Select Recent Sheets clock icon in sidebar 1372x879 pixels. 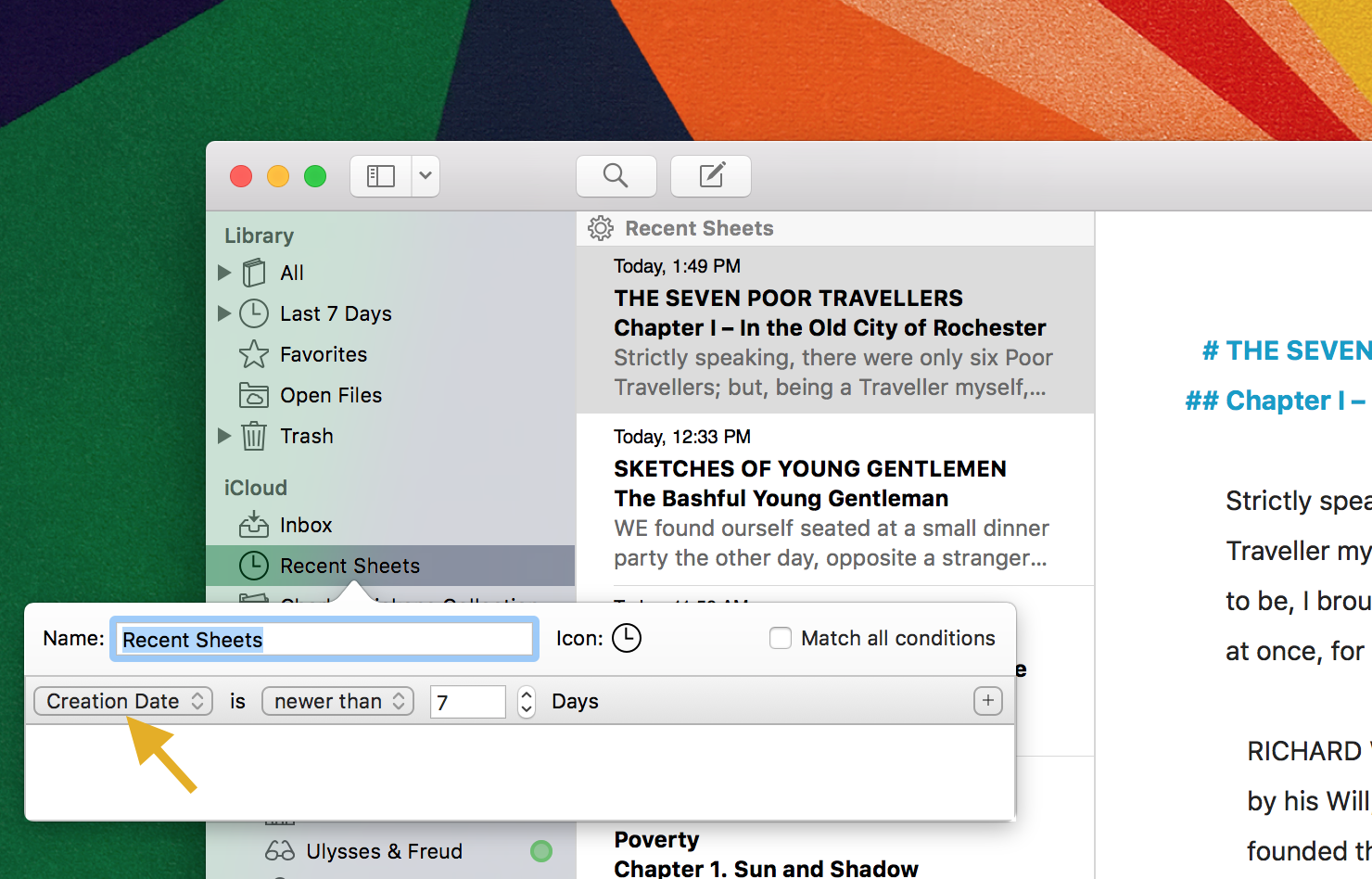(254, 566)
